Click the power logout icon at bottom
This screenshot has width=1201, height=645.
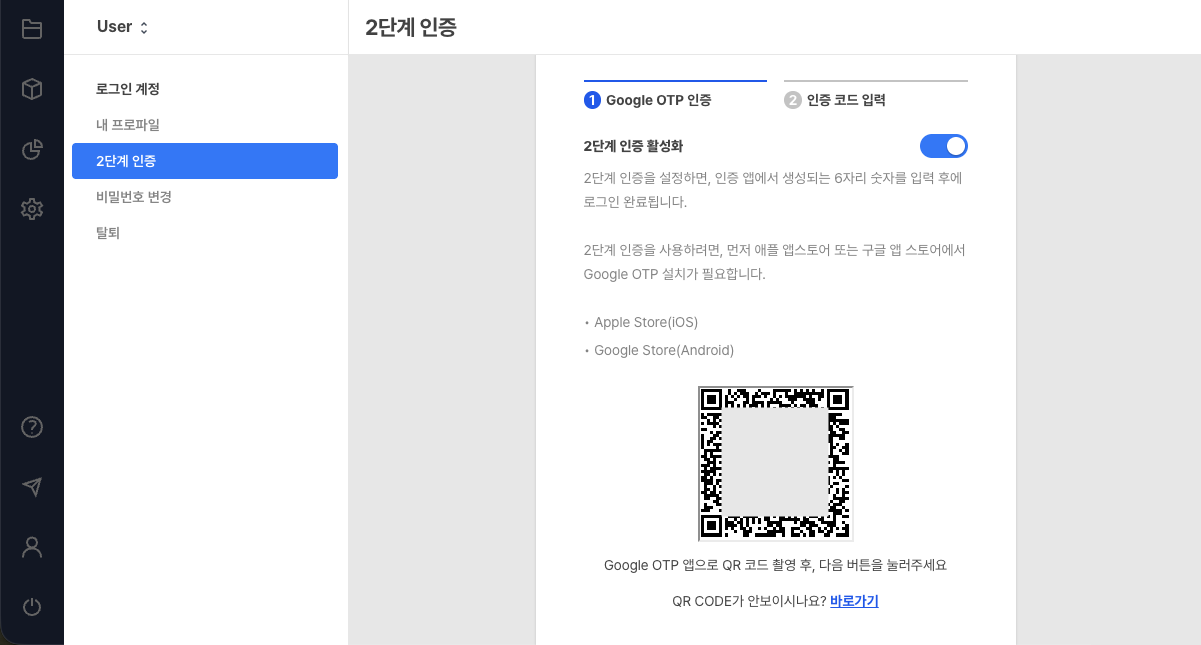[x=32, y=607]
